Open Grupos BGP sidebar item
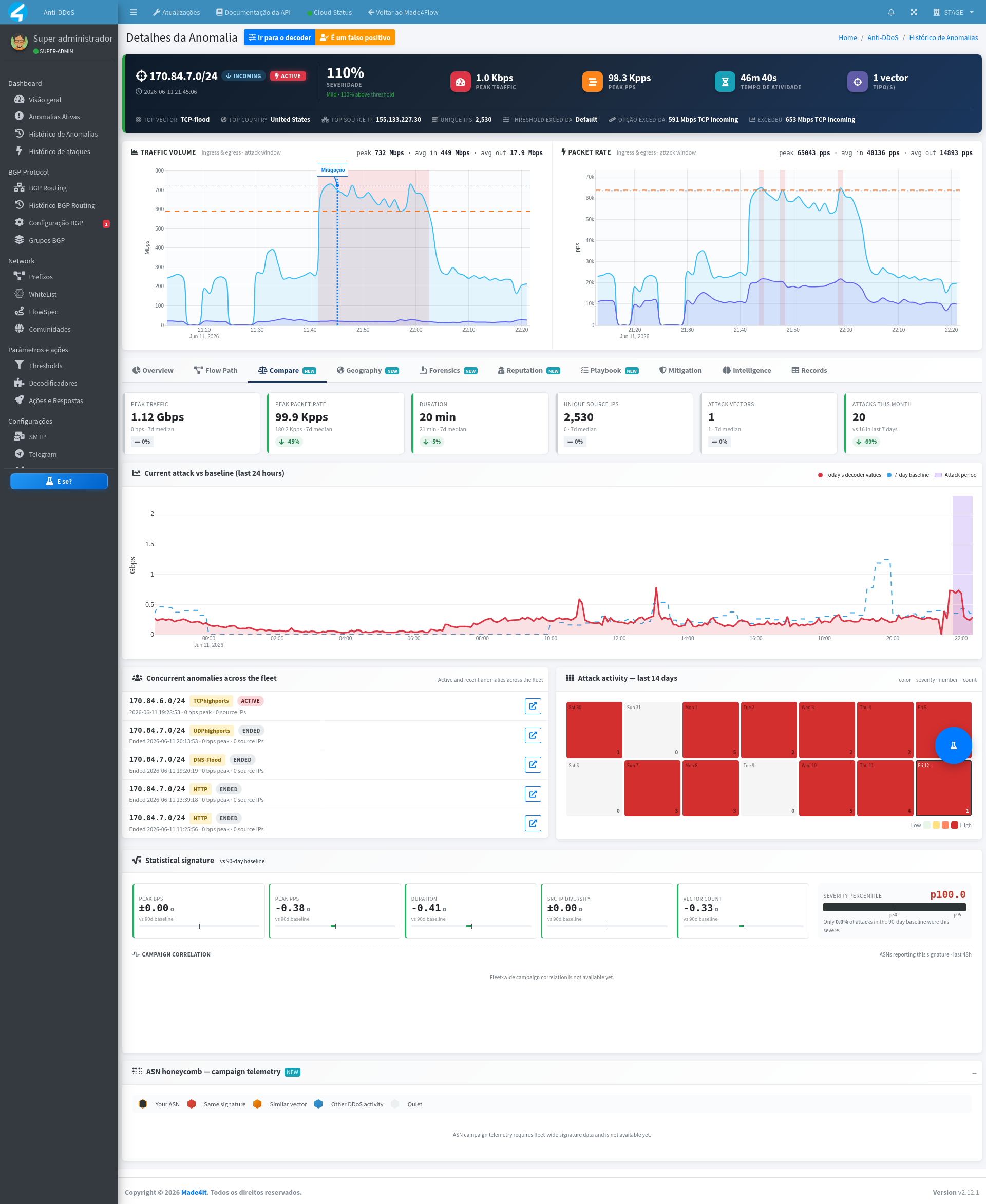Image resolution: width=986 pixels, height=1204 pixels. (59, 240)
